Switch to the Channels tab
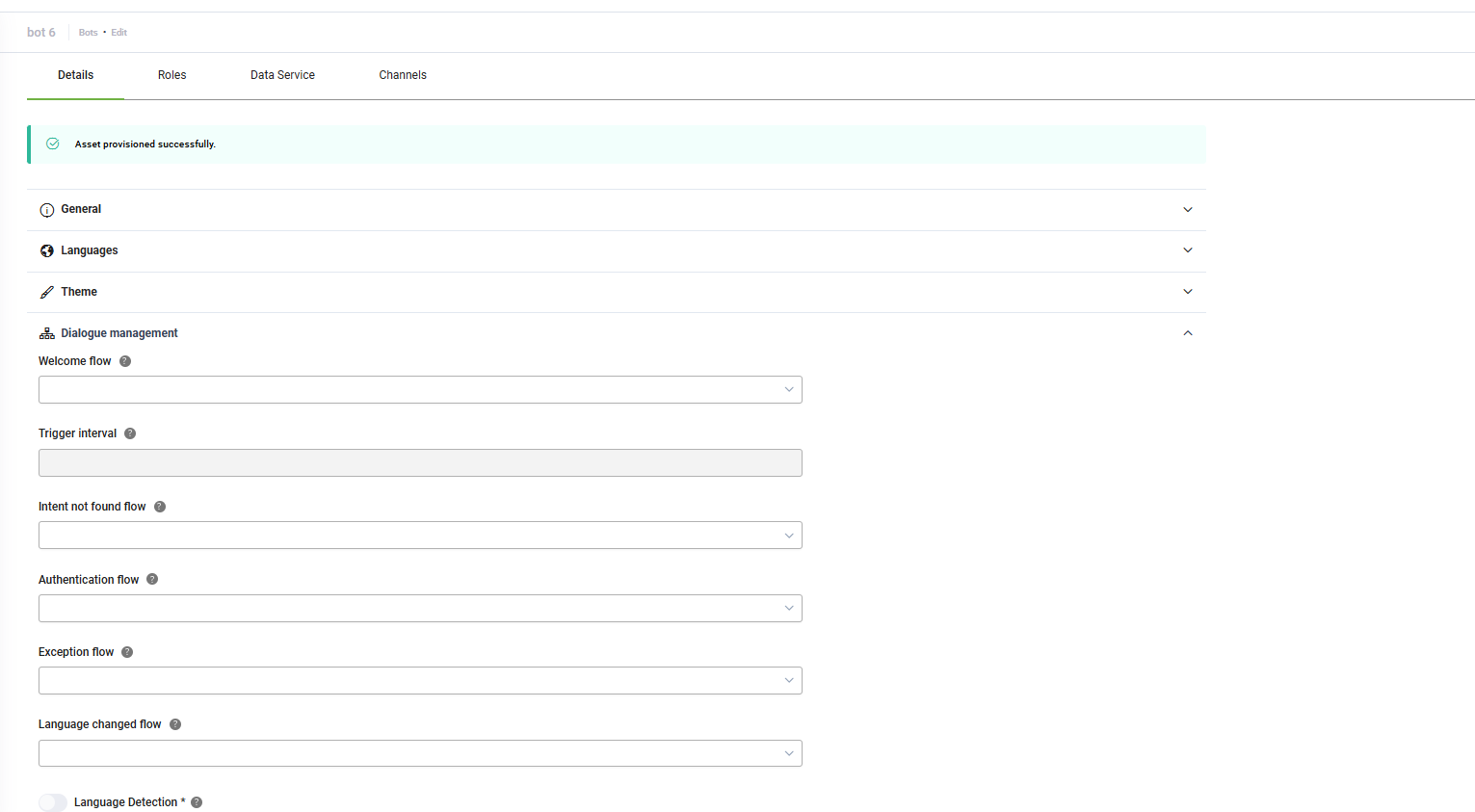 pyautogui.click(x=403, y=75)
